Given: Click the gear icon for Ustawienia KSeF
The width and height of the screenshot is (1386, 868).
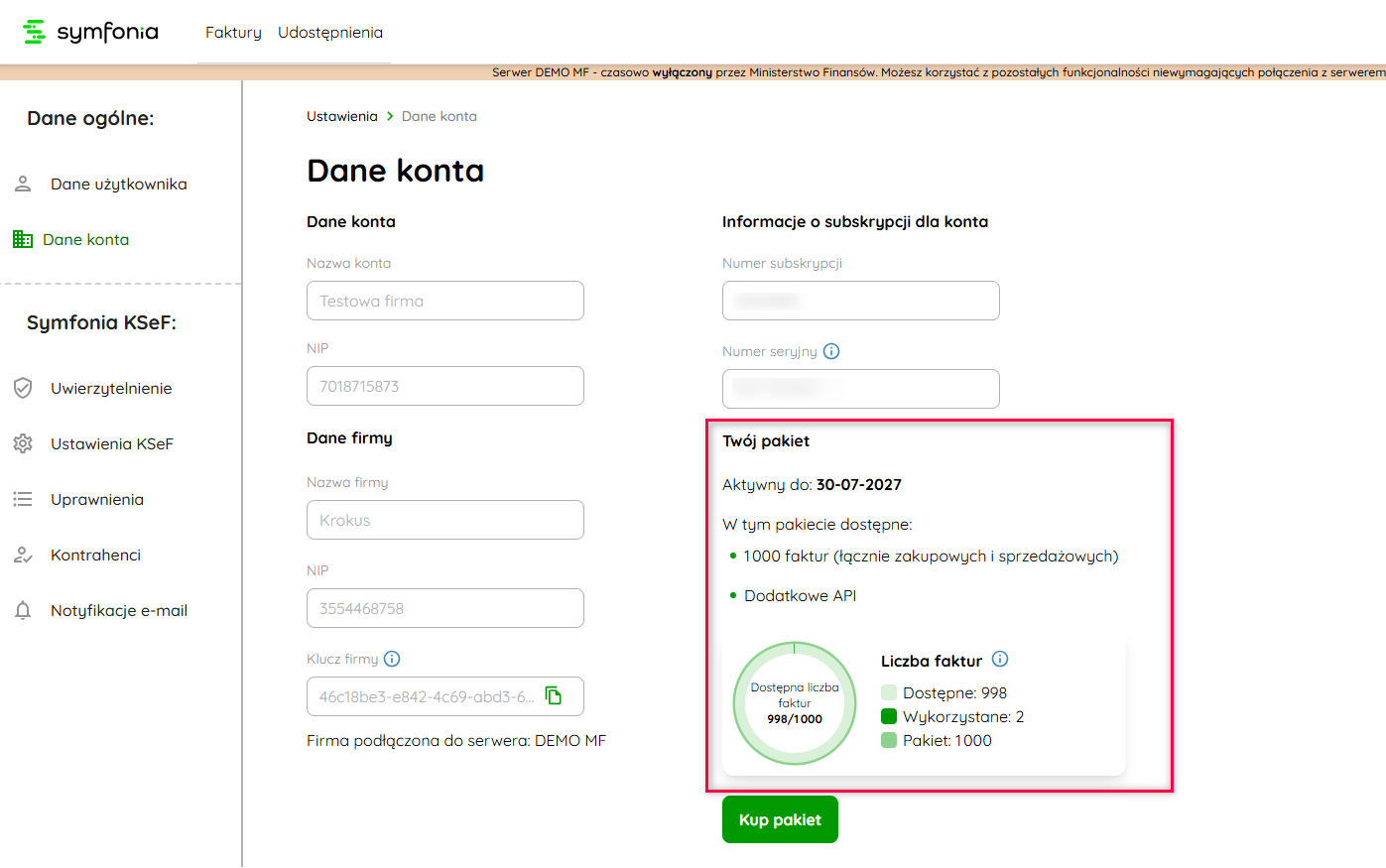Looking at the screenshot, I should click(x=23, y=443).
